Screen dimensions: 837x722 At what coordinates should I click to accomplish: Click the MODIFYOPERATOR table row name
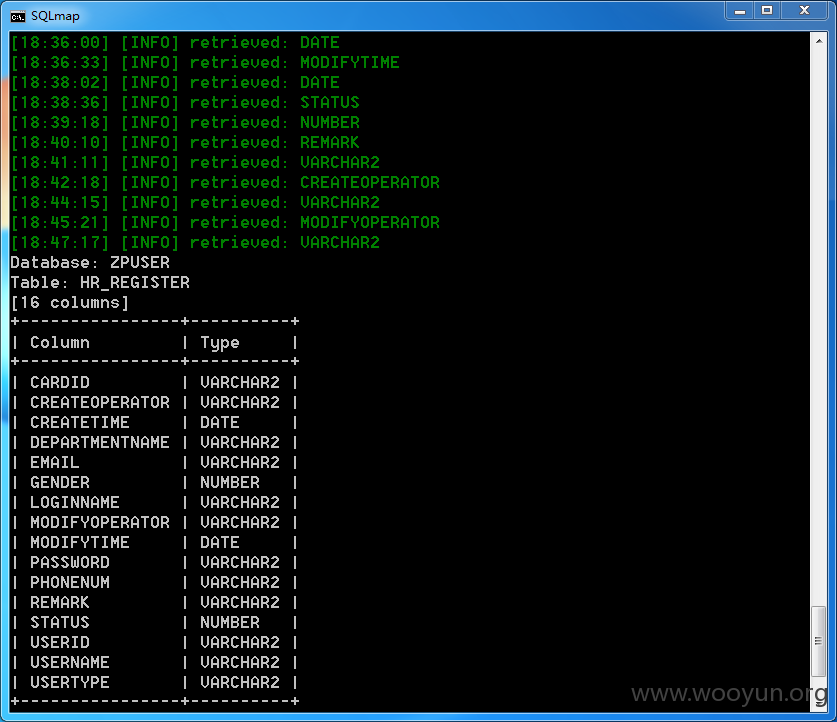100,522
